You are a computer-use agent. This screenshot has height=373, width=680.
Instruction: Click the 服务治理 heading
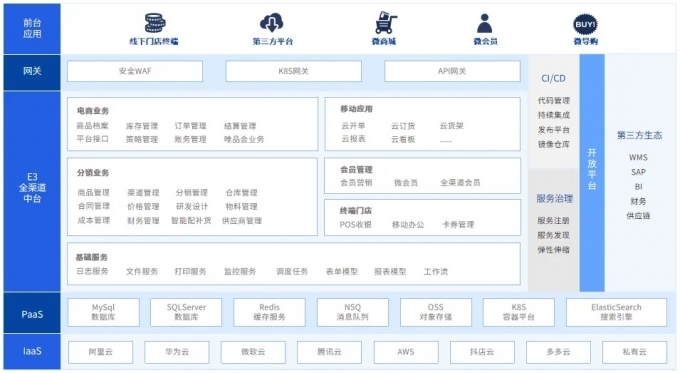[x=555, y=199]
